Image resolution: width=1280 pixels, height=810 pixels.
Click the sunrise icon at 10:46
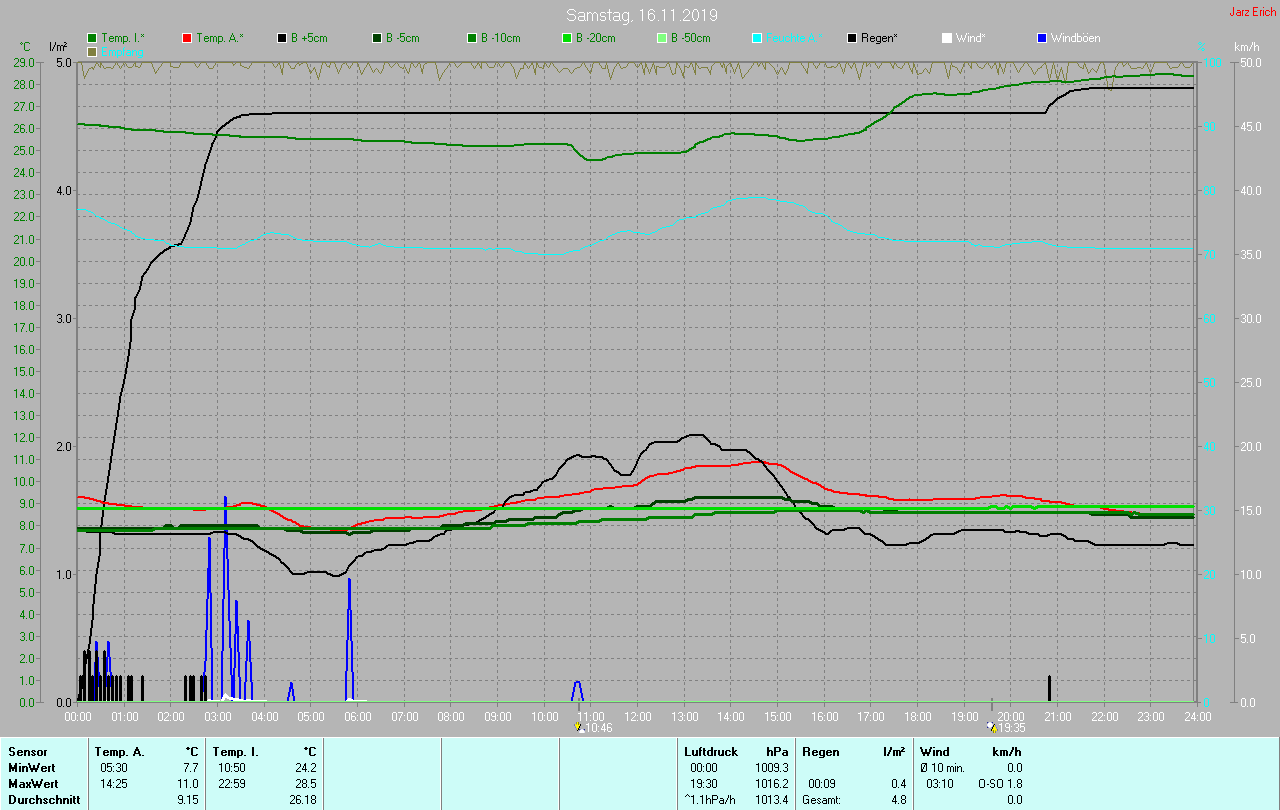(579, 728)
